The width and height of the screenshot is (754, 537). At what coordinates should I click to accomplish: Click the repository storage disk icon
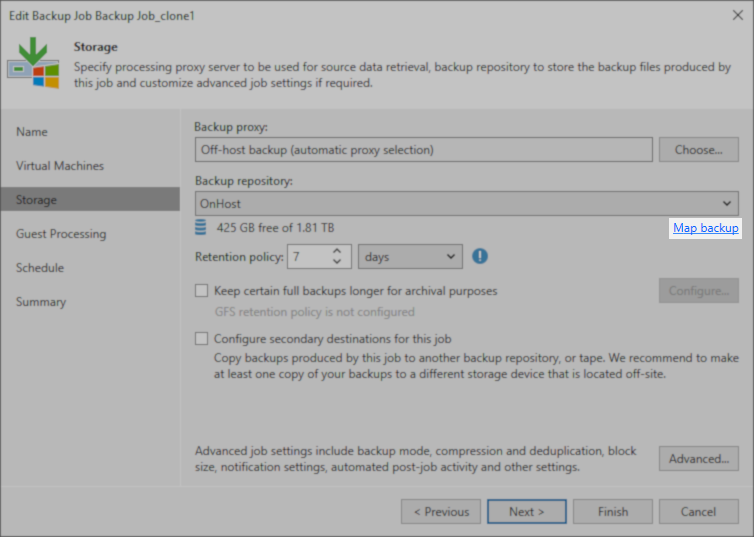coord(201,227)
